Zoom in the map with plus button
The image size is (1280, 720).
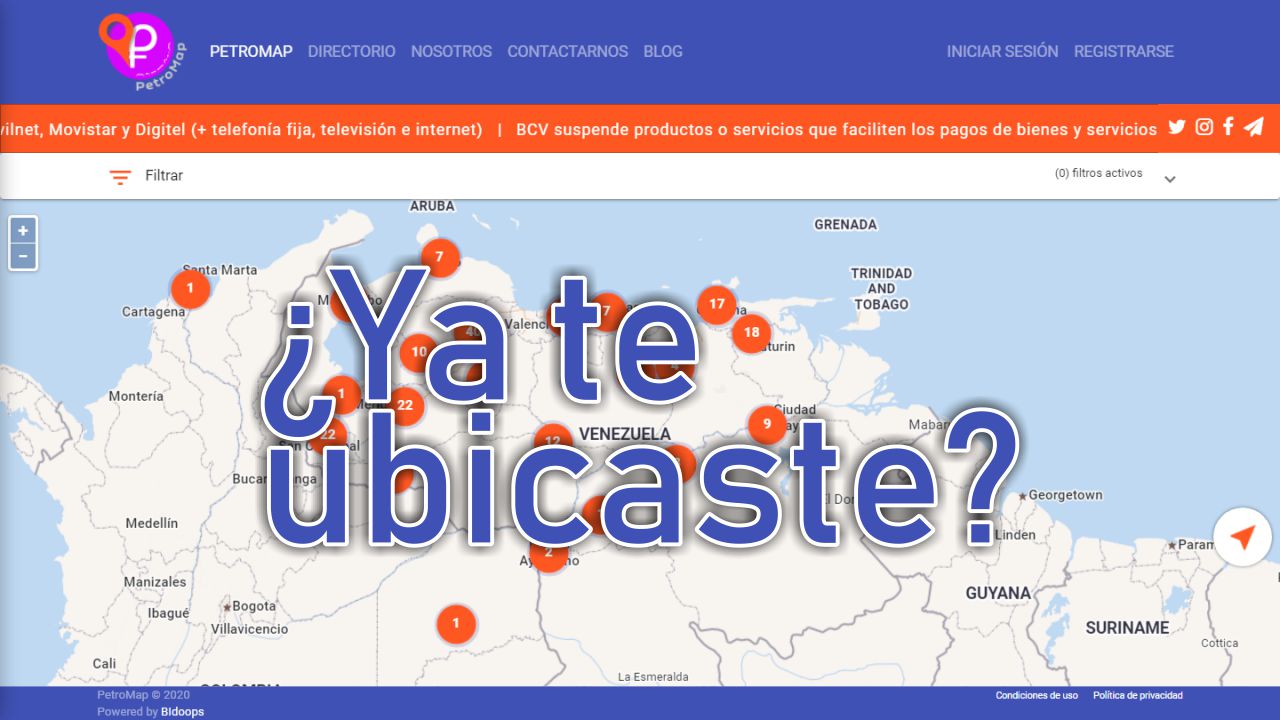[23, 230]
